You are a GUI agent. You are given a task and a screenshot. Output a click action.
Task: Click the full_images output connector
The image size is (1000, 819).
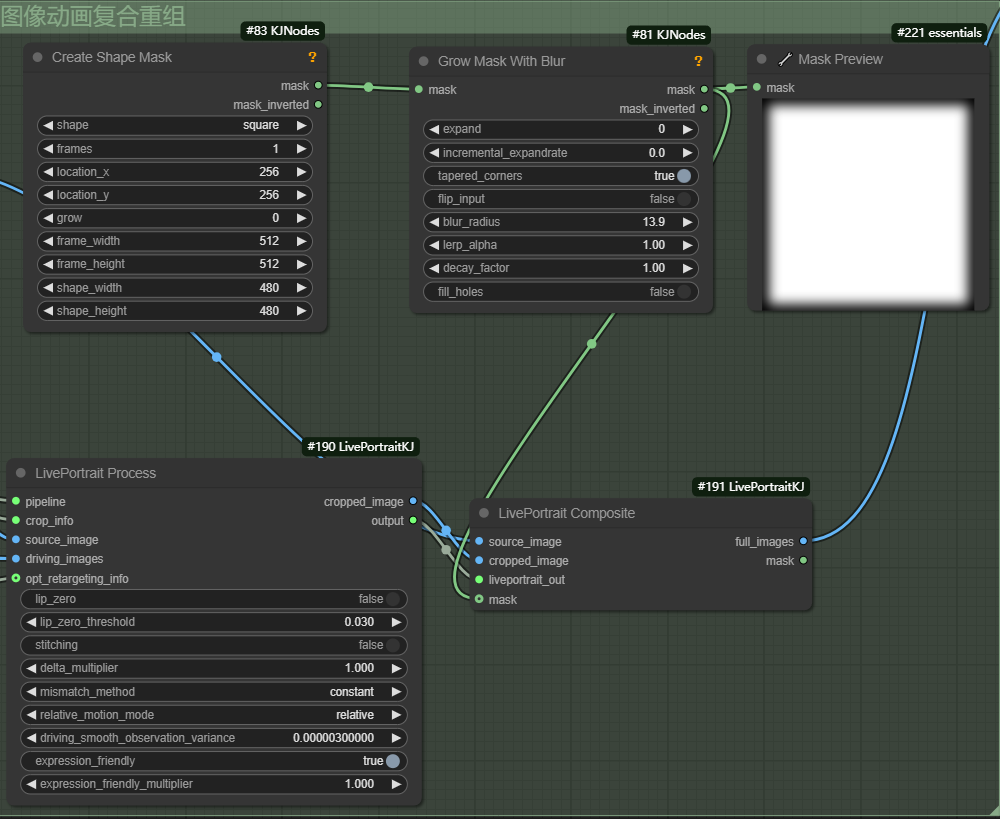click(x=804, y=542)
